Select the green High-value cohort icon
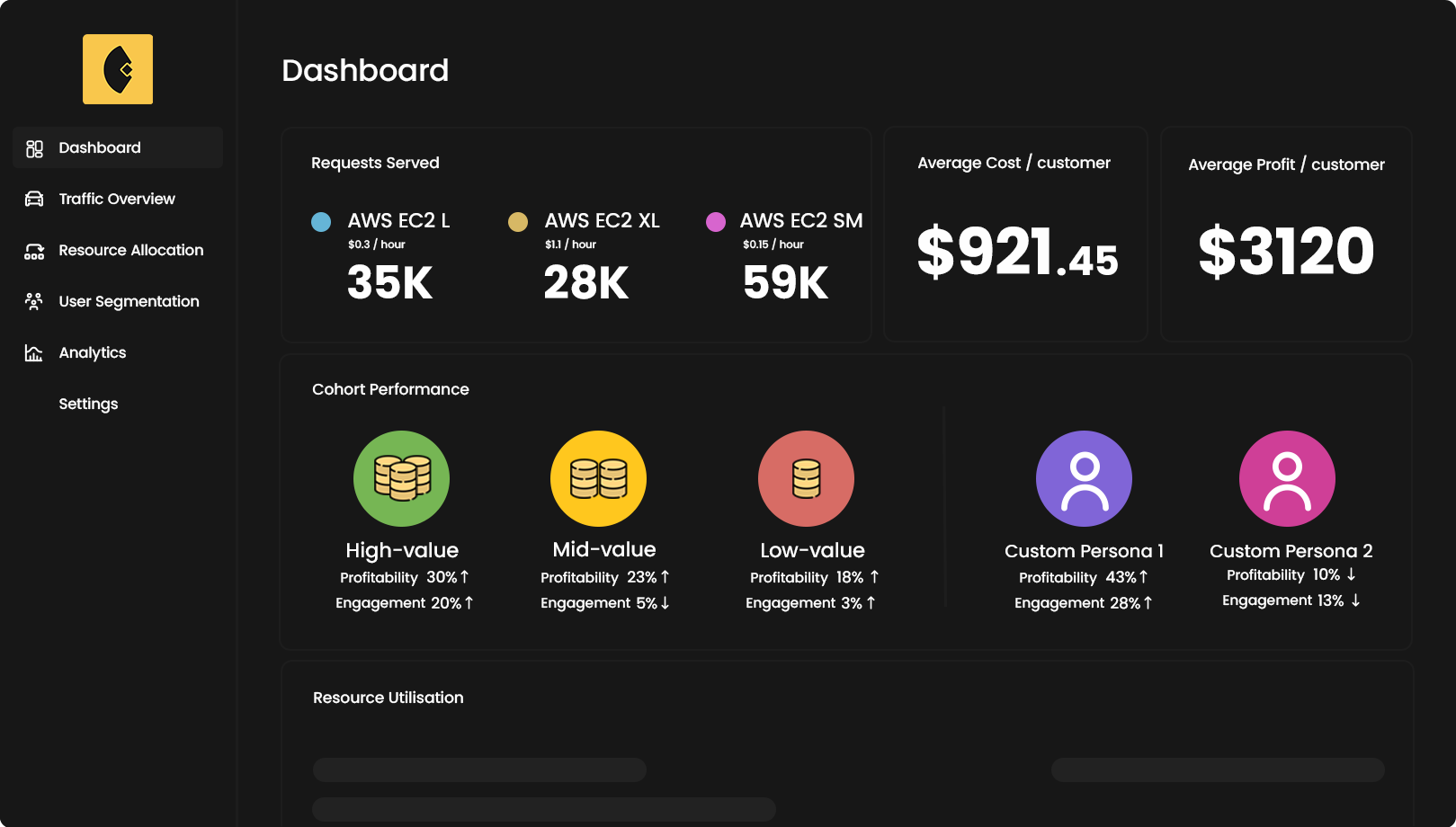The width and height of the screenshot is (1456, 827). coord(401,478)
